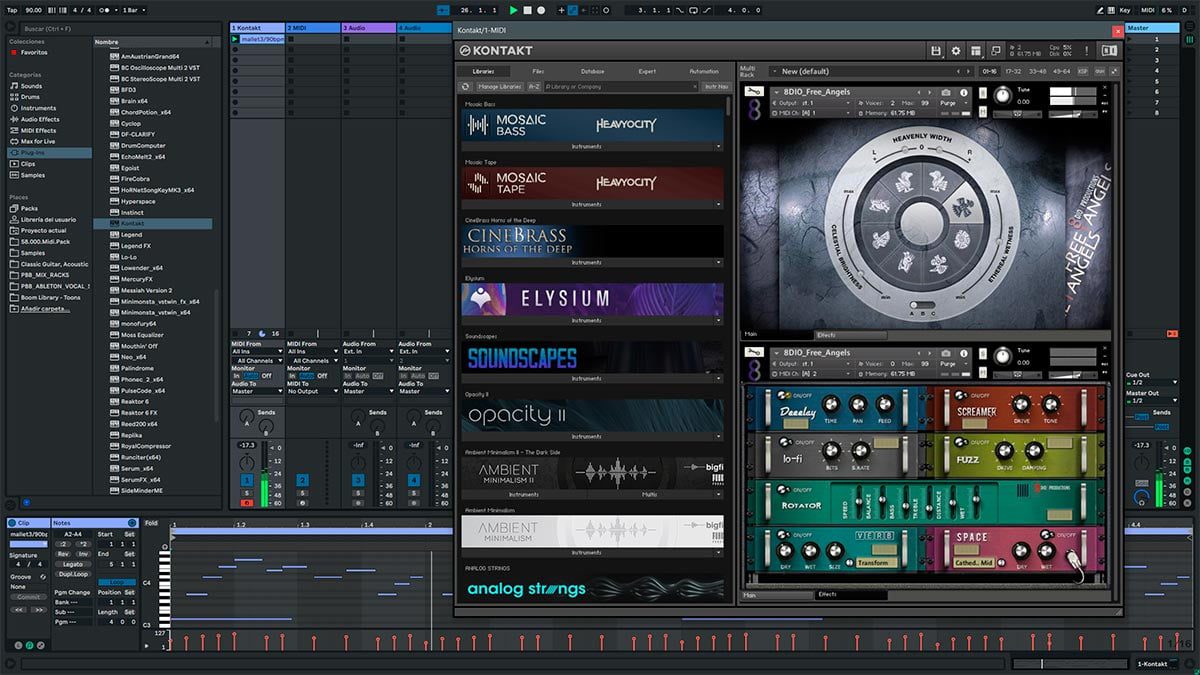
Task: Toggle the track 1 activator button in the mixer
Action: [246, 481]
